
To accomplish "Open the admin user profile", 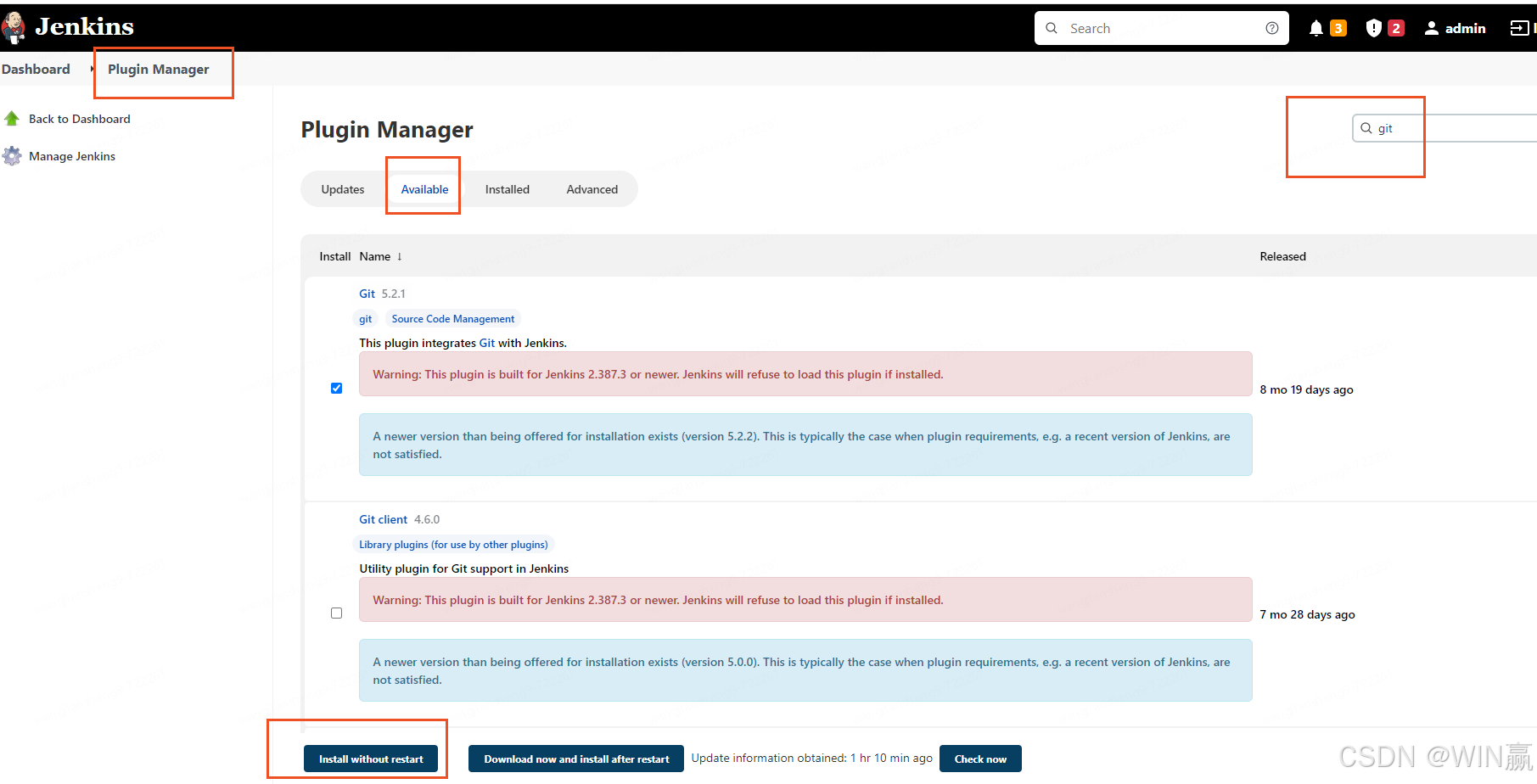I will [1455, 28].
